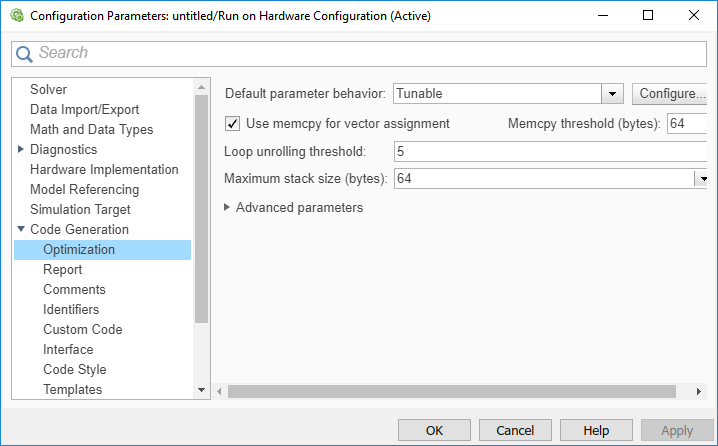The image size is (718, 446).
Task: Click the search magnifier icon
Action: [25, 54]
